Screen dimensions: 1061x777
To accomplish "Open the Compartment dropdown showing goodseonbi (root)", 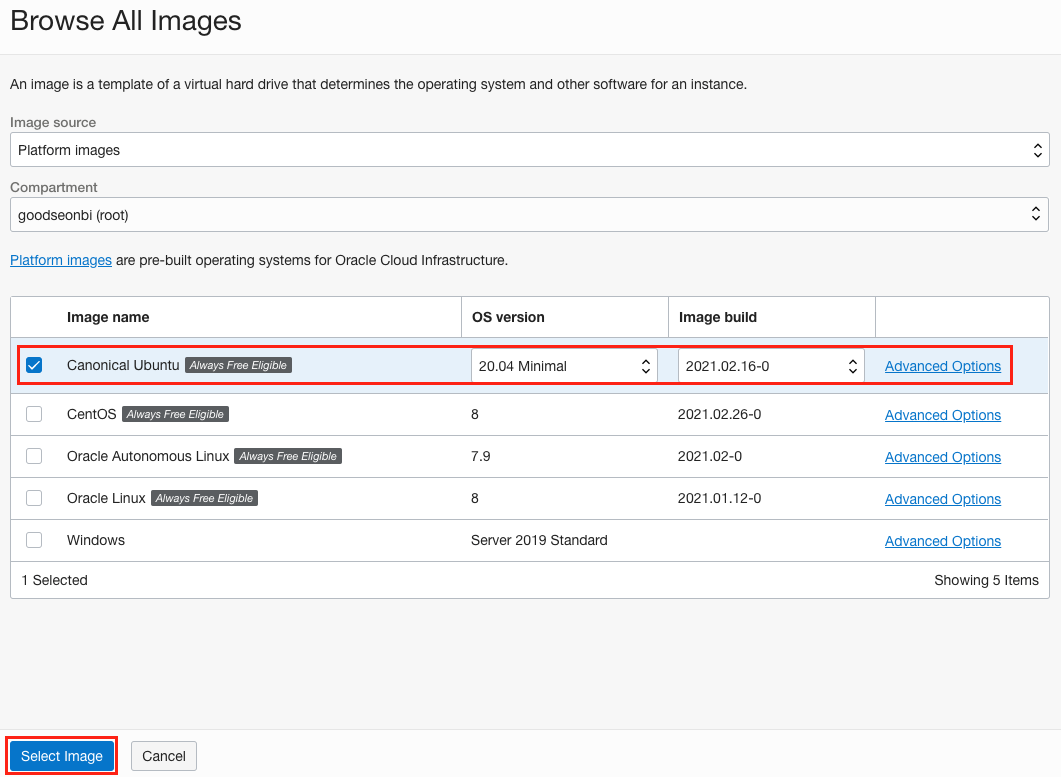I will pyautogui.click(x=530, y=215).
